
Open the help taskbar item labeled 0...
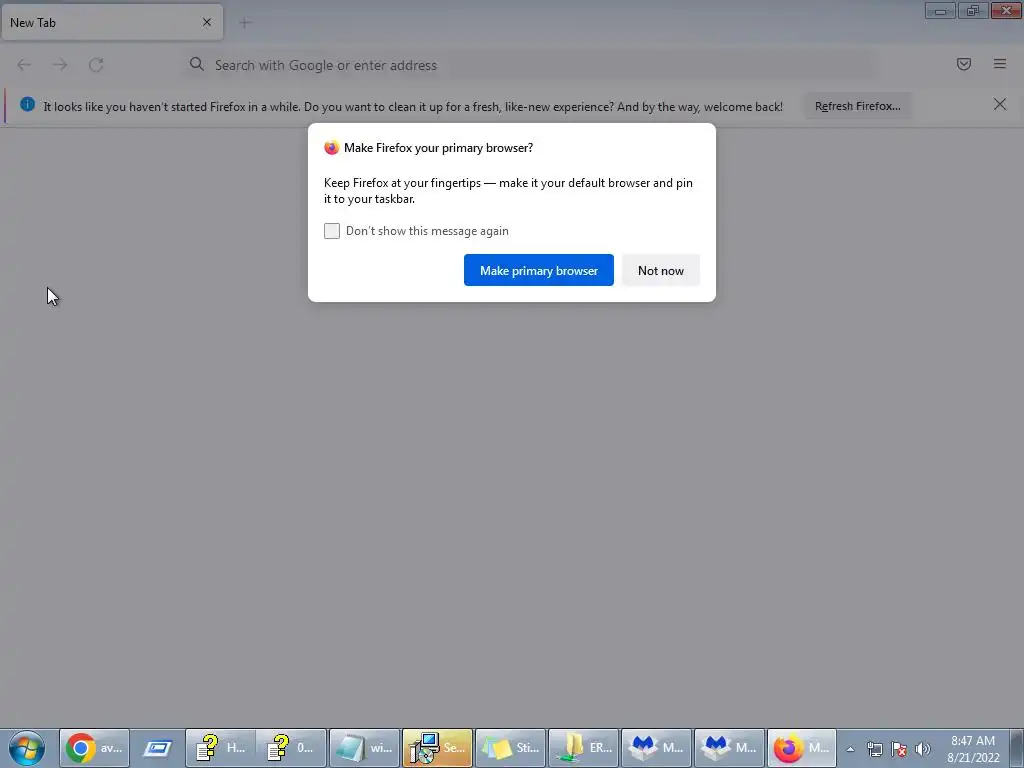[x=291, y=748]
